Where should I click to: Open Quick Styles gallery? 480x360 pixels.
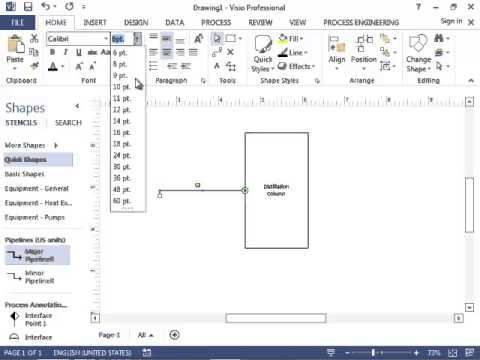pos(263,54)
